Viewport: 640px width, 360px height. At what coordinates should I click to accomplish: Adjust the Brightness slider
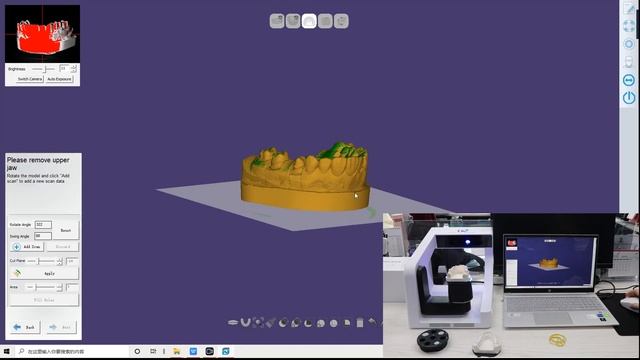tap(44, 69)
